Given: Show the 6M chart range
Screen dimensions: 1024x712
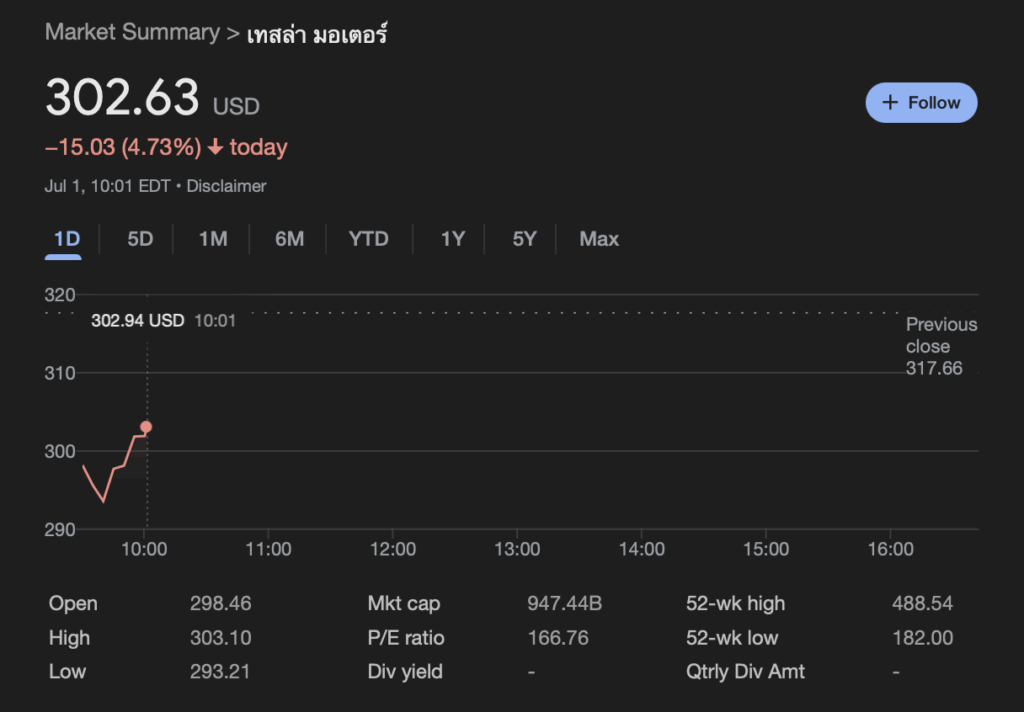Looking at the screenshot, I should click(289, 239).
